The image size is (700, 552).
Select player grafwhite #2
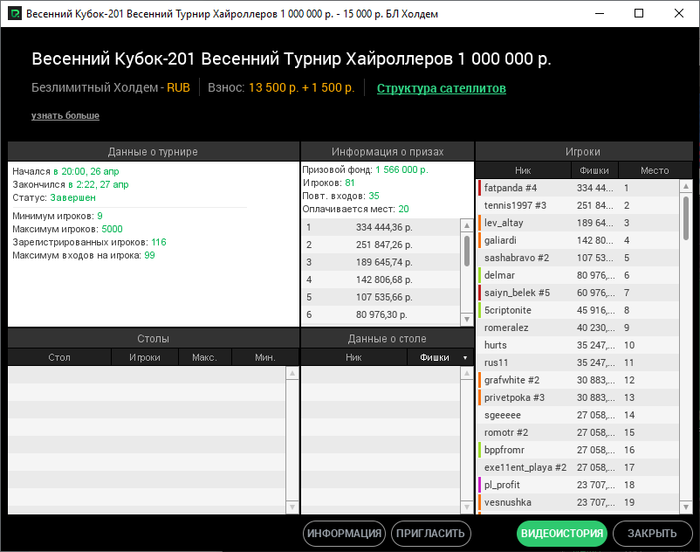coord(578,380)
